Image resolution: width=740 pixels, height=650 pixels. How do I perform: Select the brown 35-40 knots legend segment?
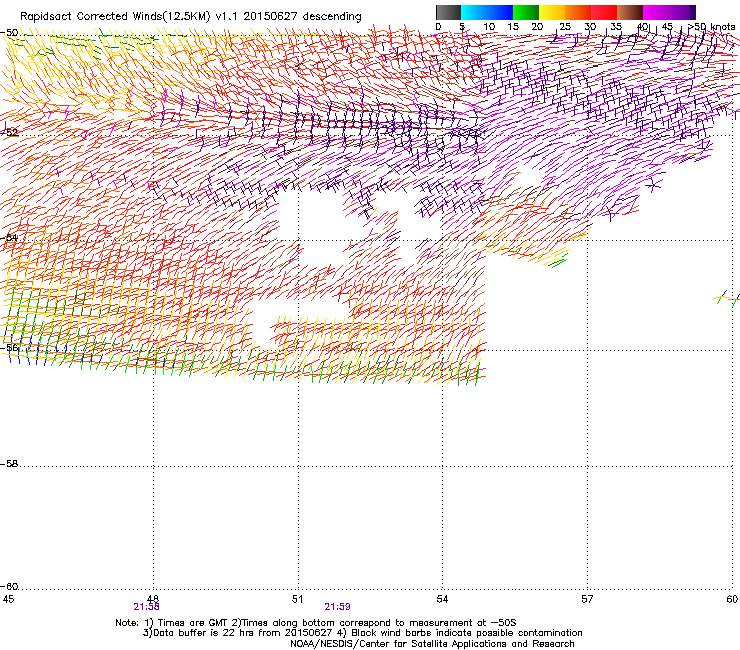click(x=630, y=12)
